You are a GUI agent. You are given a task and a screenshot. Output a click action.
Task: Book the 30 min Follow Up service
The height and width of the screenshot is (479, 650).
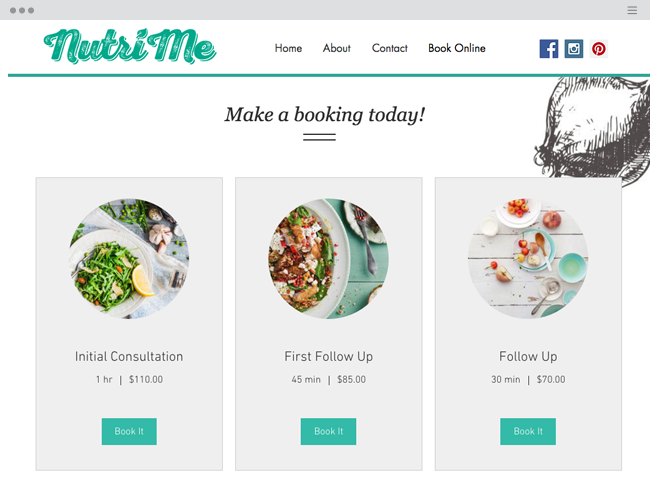point(528,431)
